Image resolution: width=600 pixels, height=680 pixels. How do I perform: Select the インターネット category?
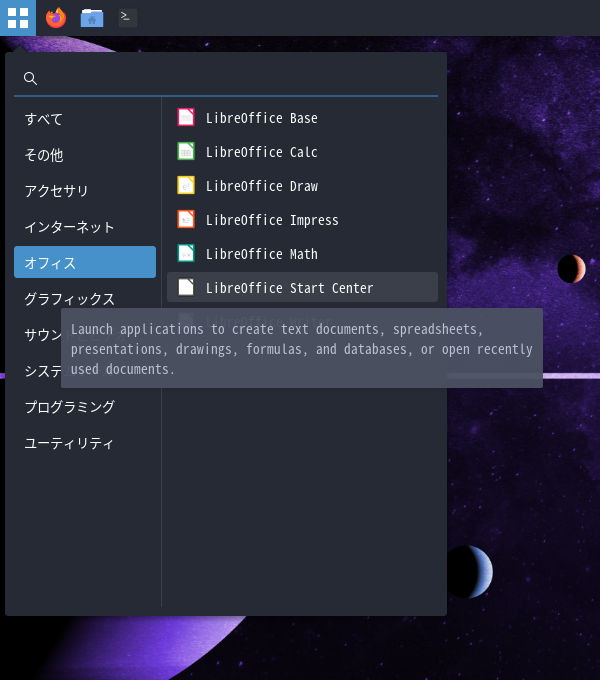tap(85, 226)
